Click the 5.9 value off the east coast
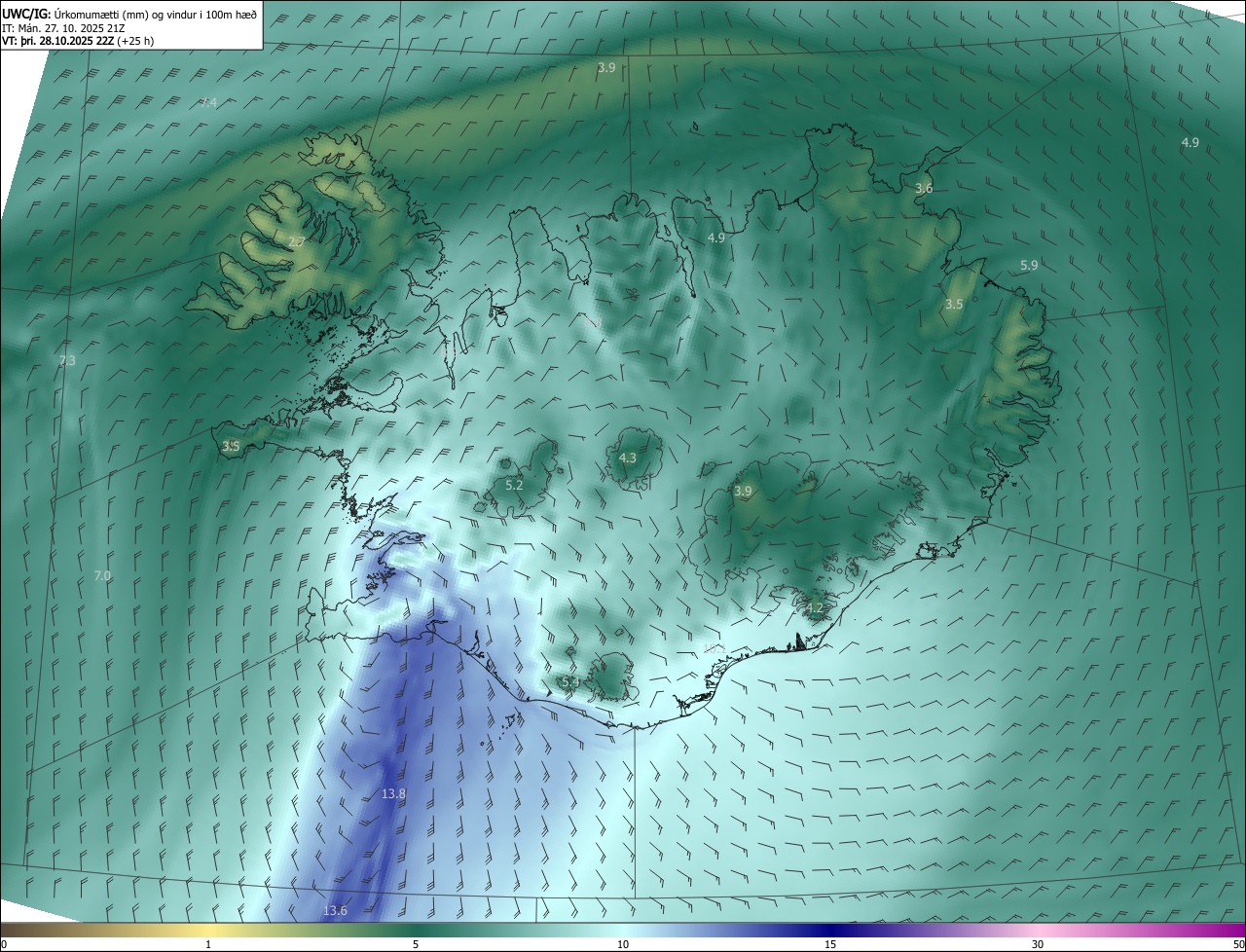The width and height of the screenshot is (1246, 952). (x=1029, y=265)
